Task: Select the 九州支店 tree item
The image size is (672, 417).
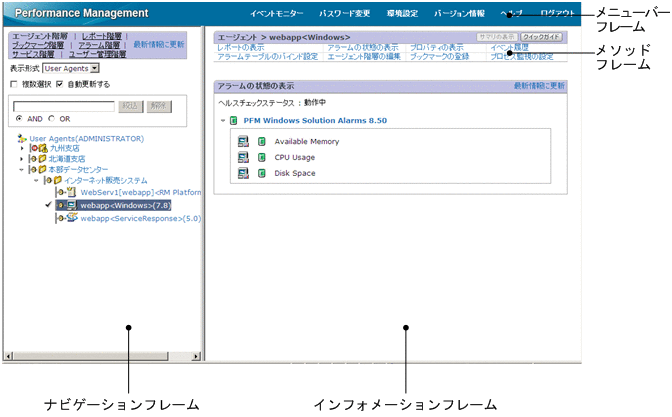Action: [65, 148]
